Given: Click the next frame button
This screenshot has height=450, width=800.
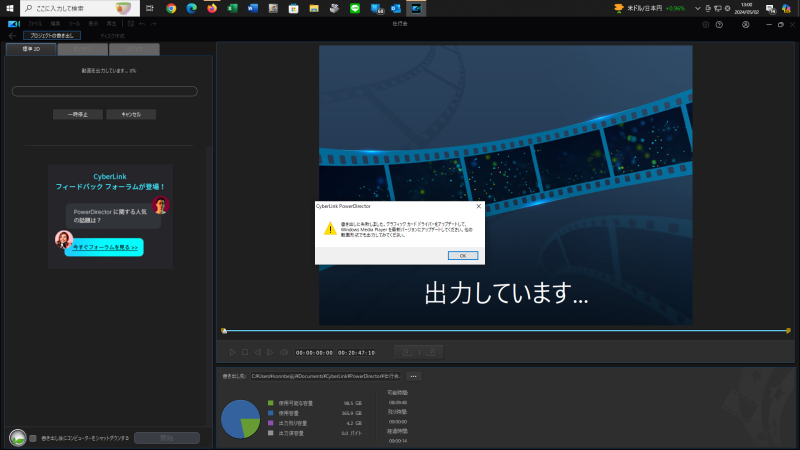Looking at the screenshot, I should (x=270, y=352).
